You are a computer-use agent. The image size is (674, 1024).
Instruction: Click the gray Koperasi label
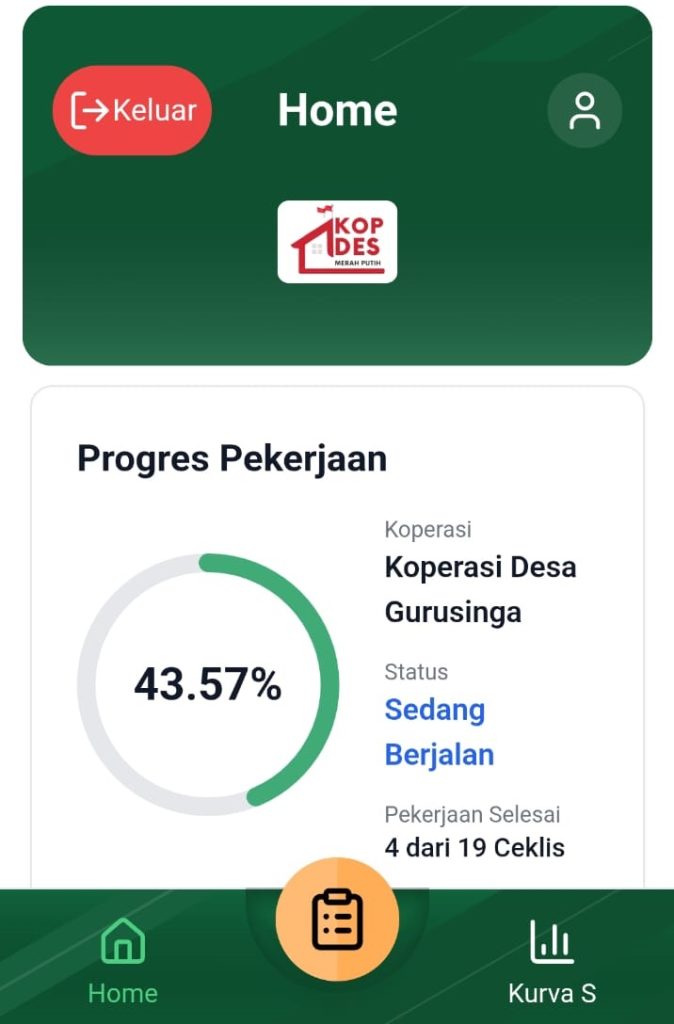[428, 530]
